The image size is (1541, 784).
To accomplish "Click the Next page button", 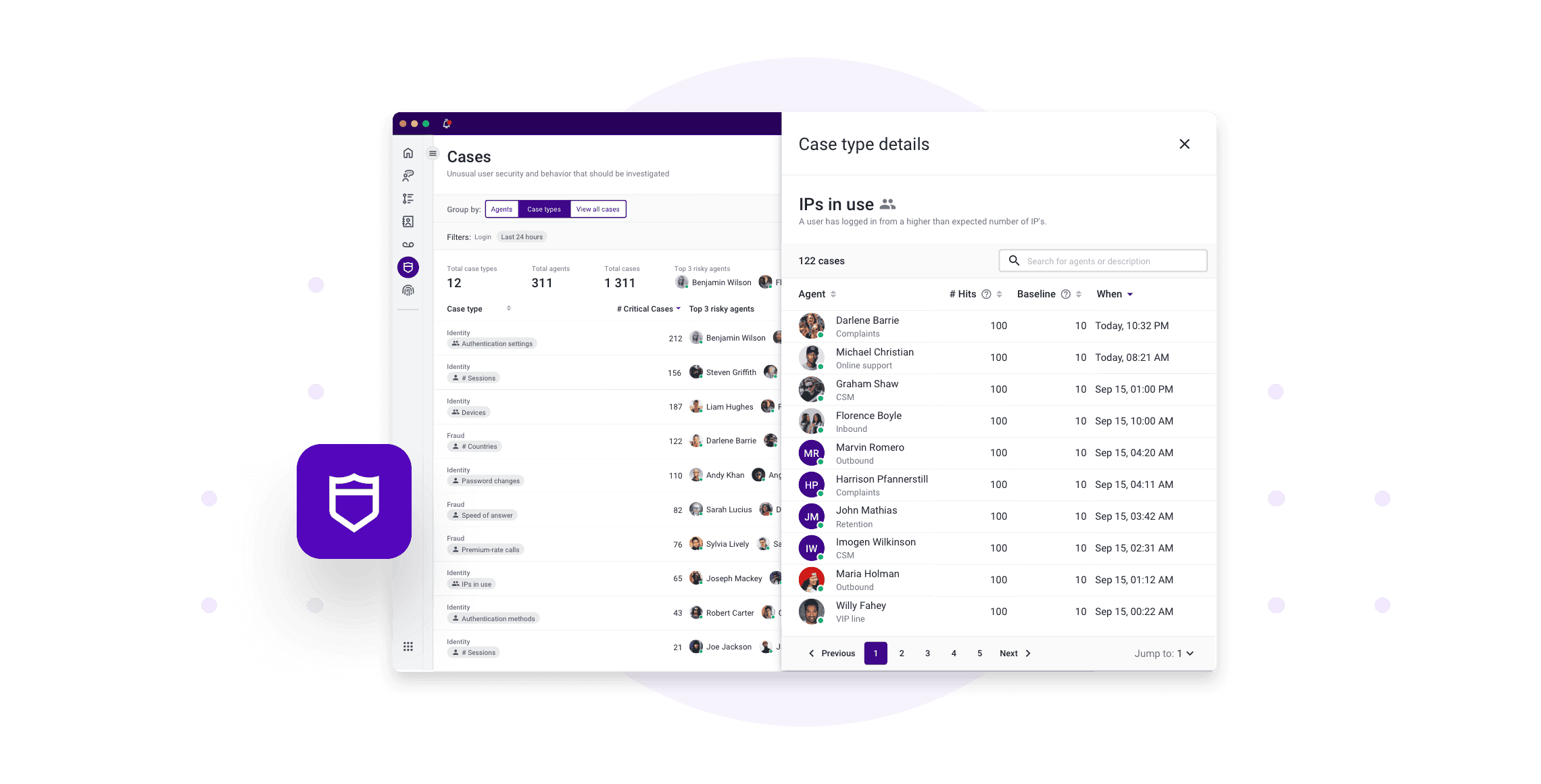I will tap(1013, 653).
